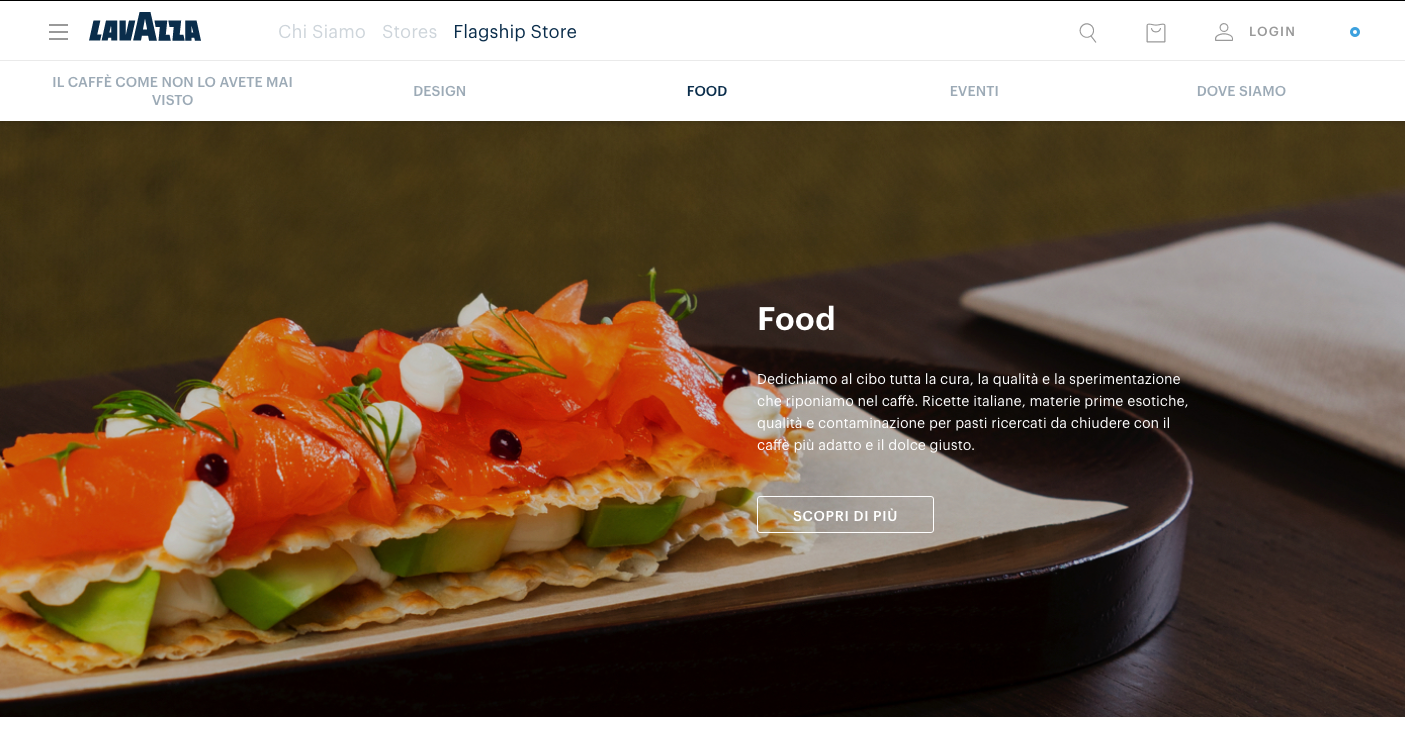Open 'Il caffè come non lo avete mai visto' tab

173,91
